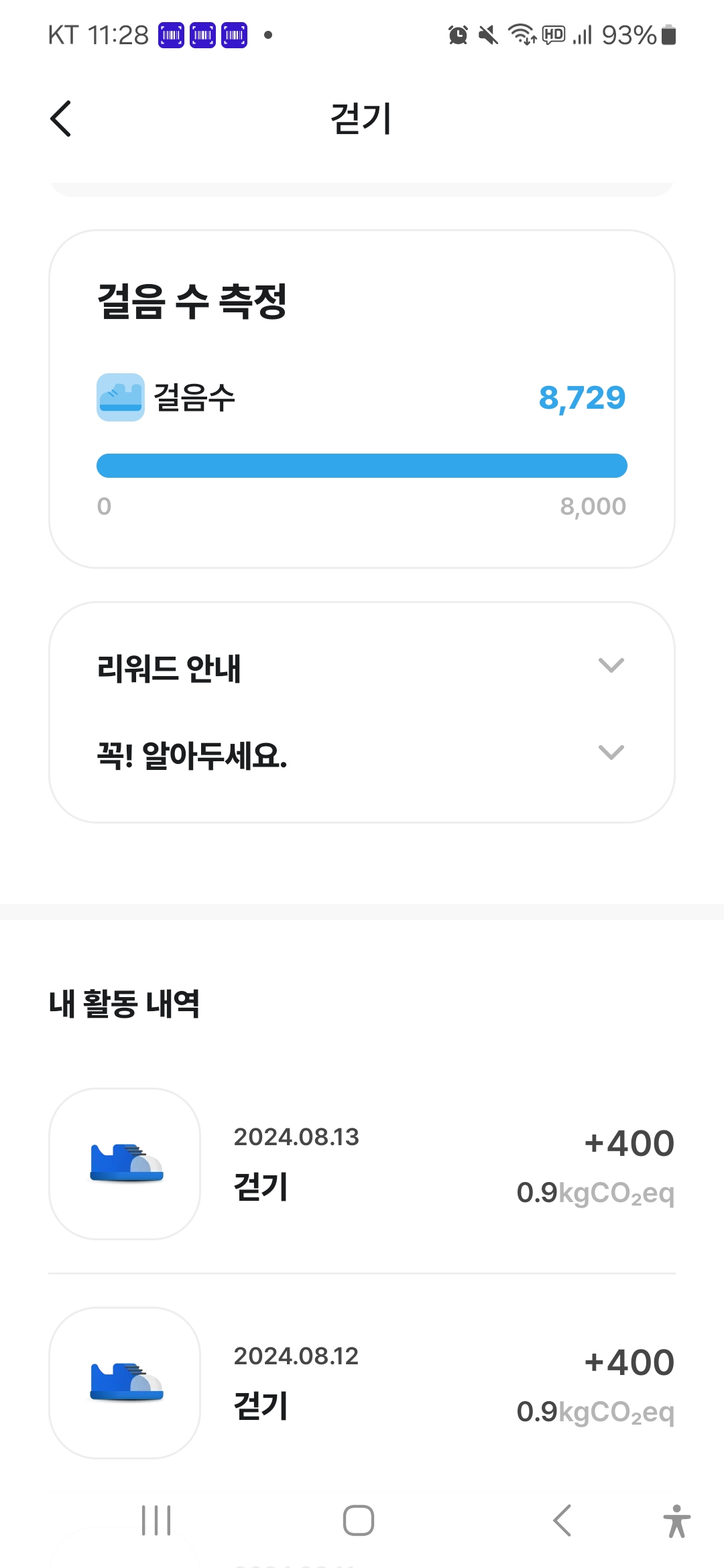Tap the alarm icon in status bar
This screenshot has width=724, height=1568.
click(x=458, y=35)
